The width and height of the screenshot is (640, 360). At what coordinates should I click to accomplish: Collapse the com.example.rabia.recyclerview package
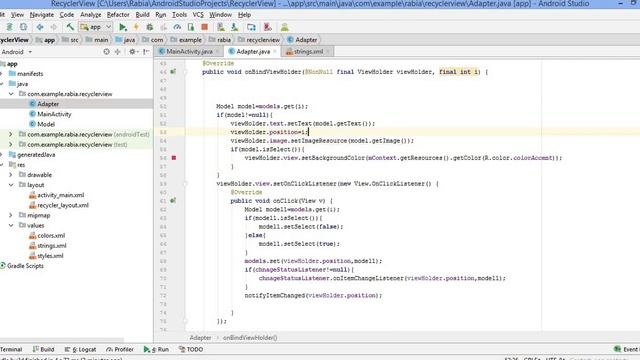pos(11,94)
